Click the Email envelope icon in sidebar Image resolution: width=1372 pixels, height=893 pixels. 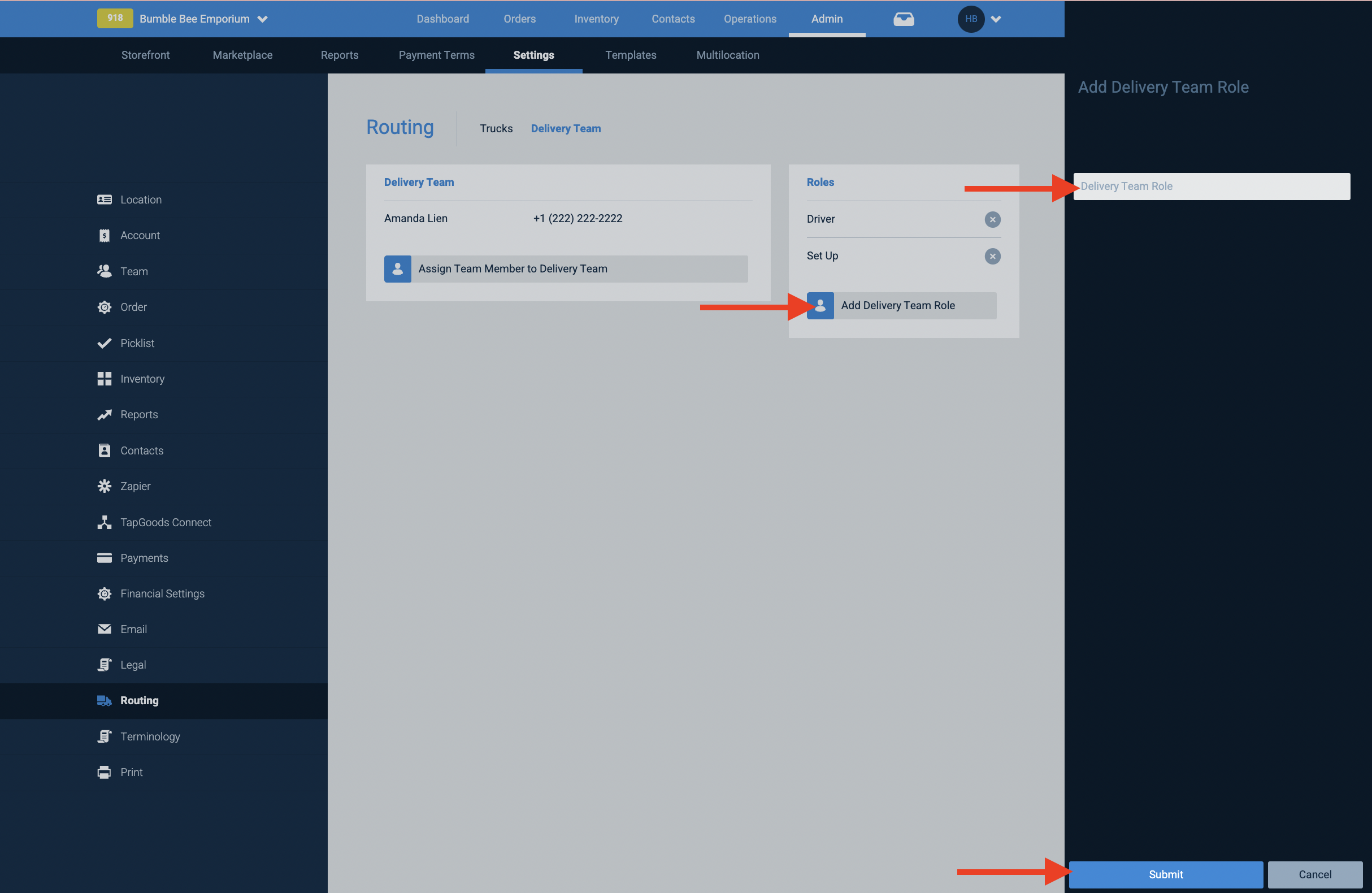coord(105,629)
